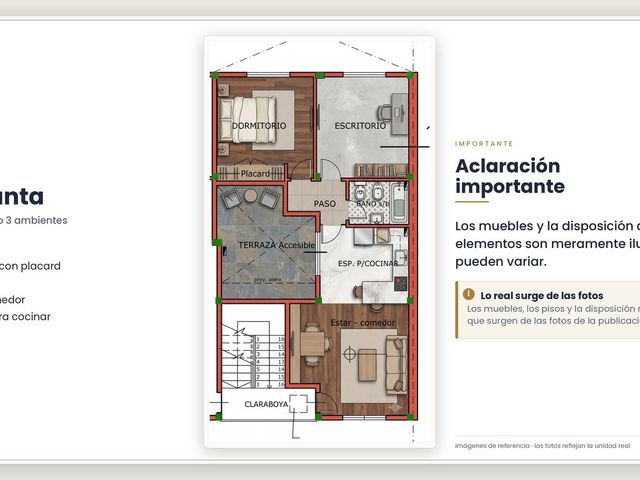
Task: Click the sofa drawing in the living room
Action: [396, 365]
